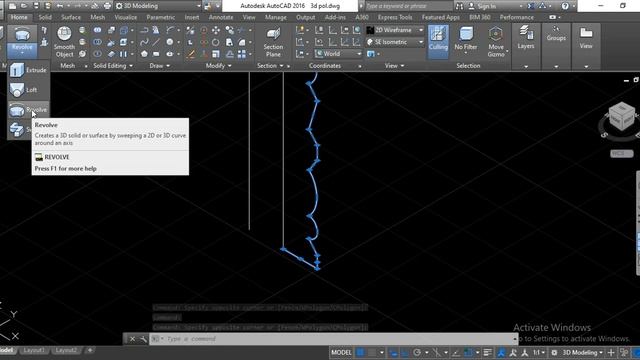
Task: Open the Express Tools ribbon tab
Action: point(395,17)
